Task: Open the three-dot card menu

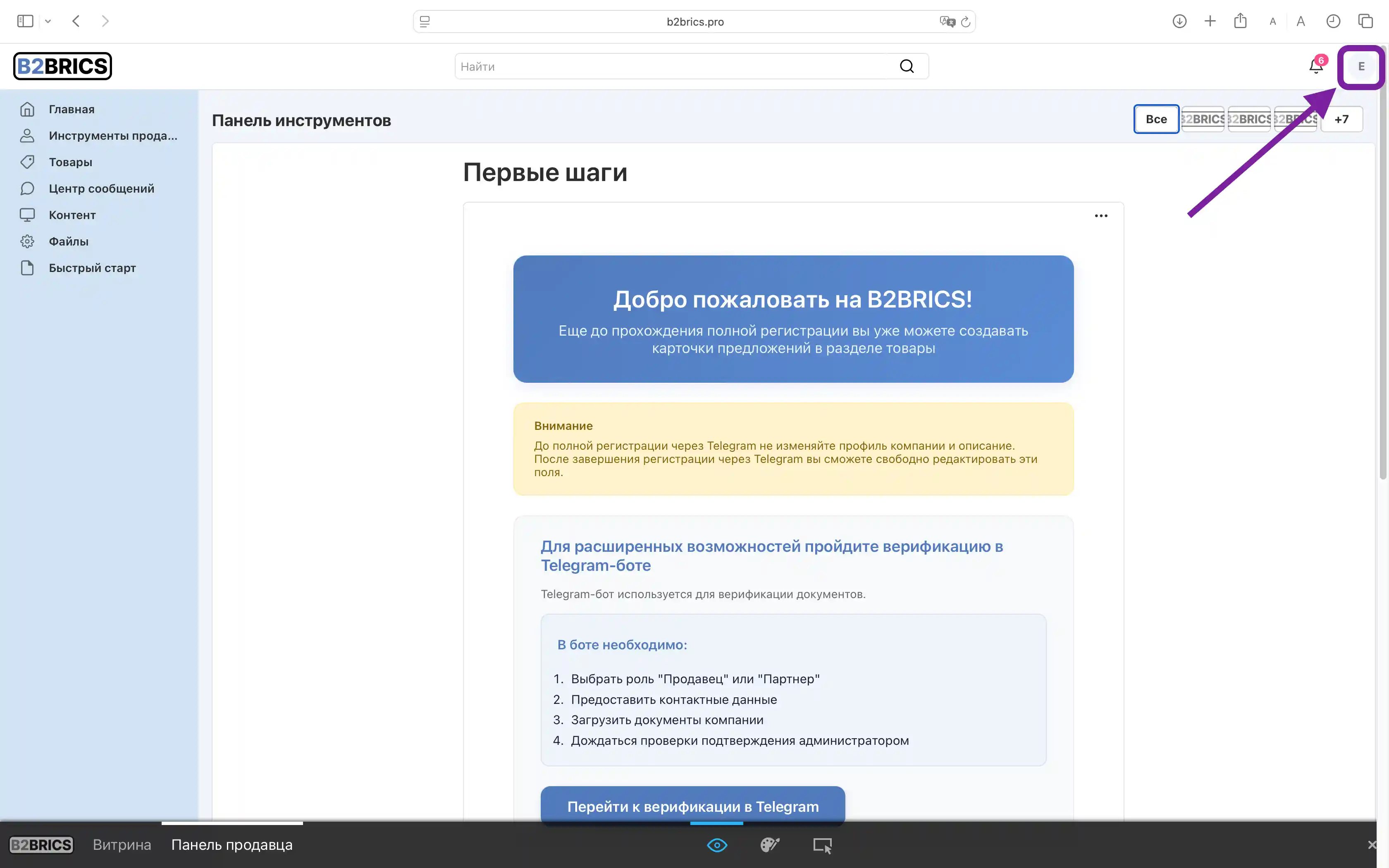Action: click(1101, 216)
